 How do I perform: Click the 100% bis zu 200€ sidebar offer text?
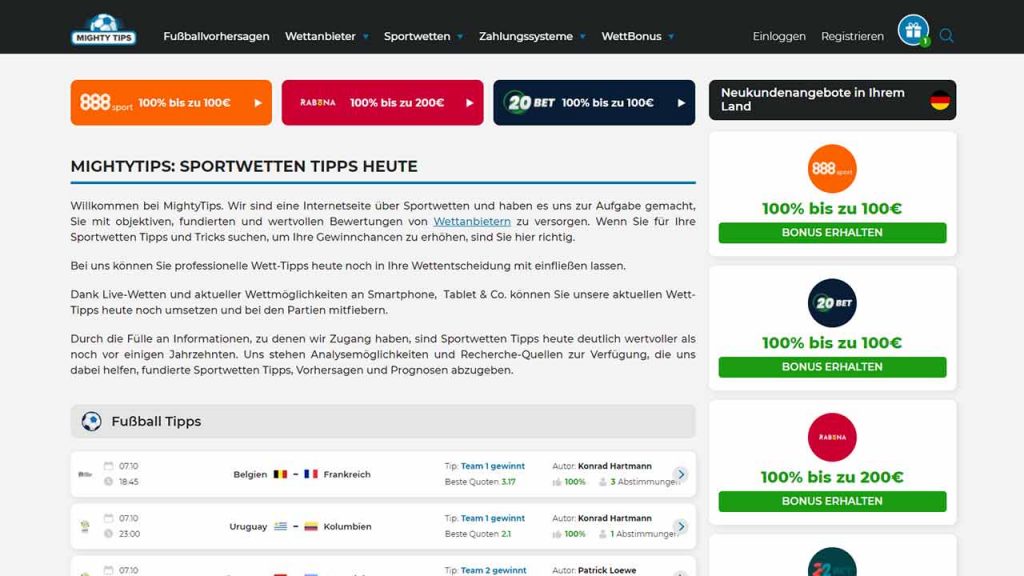click(x=832, y=477)
